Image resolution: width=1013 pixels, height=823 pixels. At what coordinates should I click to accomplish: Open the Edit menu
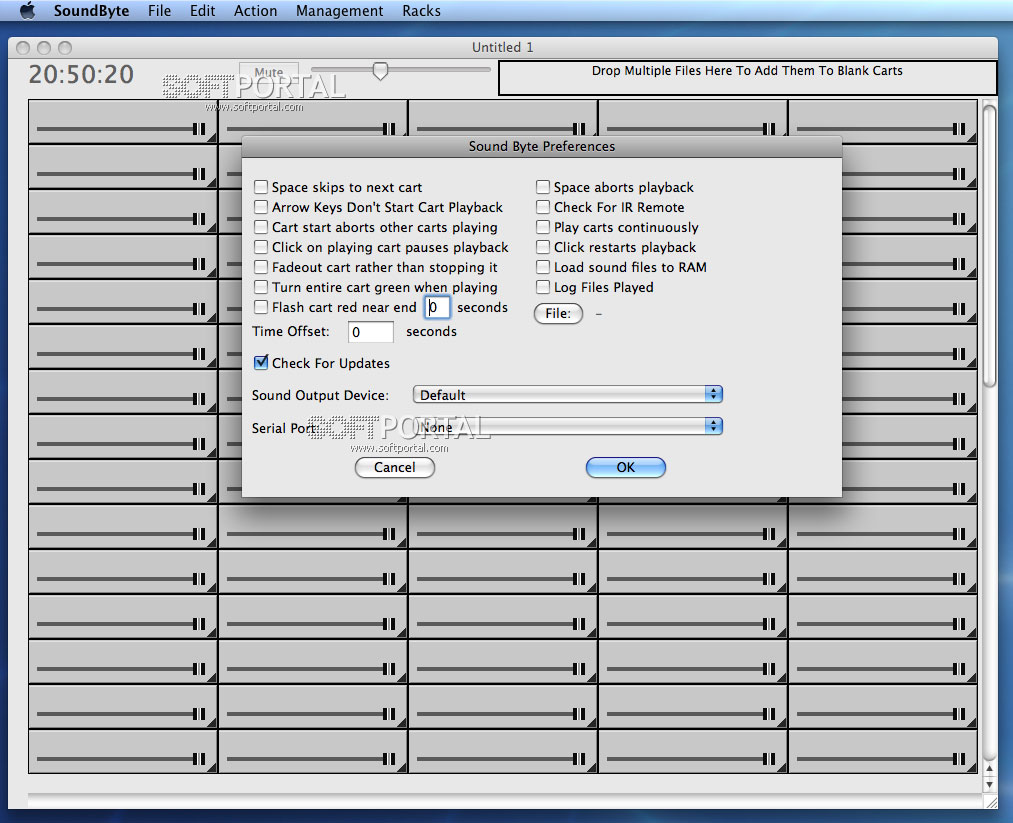pos(202,11)
